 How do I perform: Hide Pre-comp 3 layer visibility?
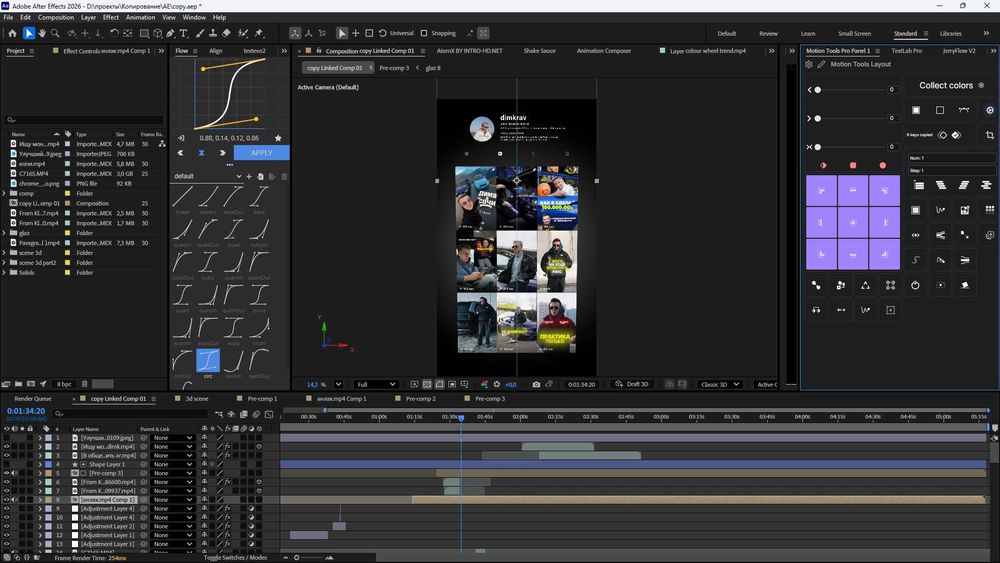click(x=6, y=473)
